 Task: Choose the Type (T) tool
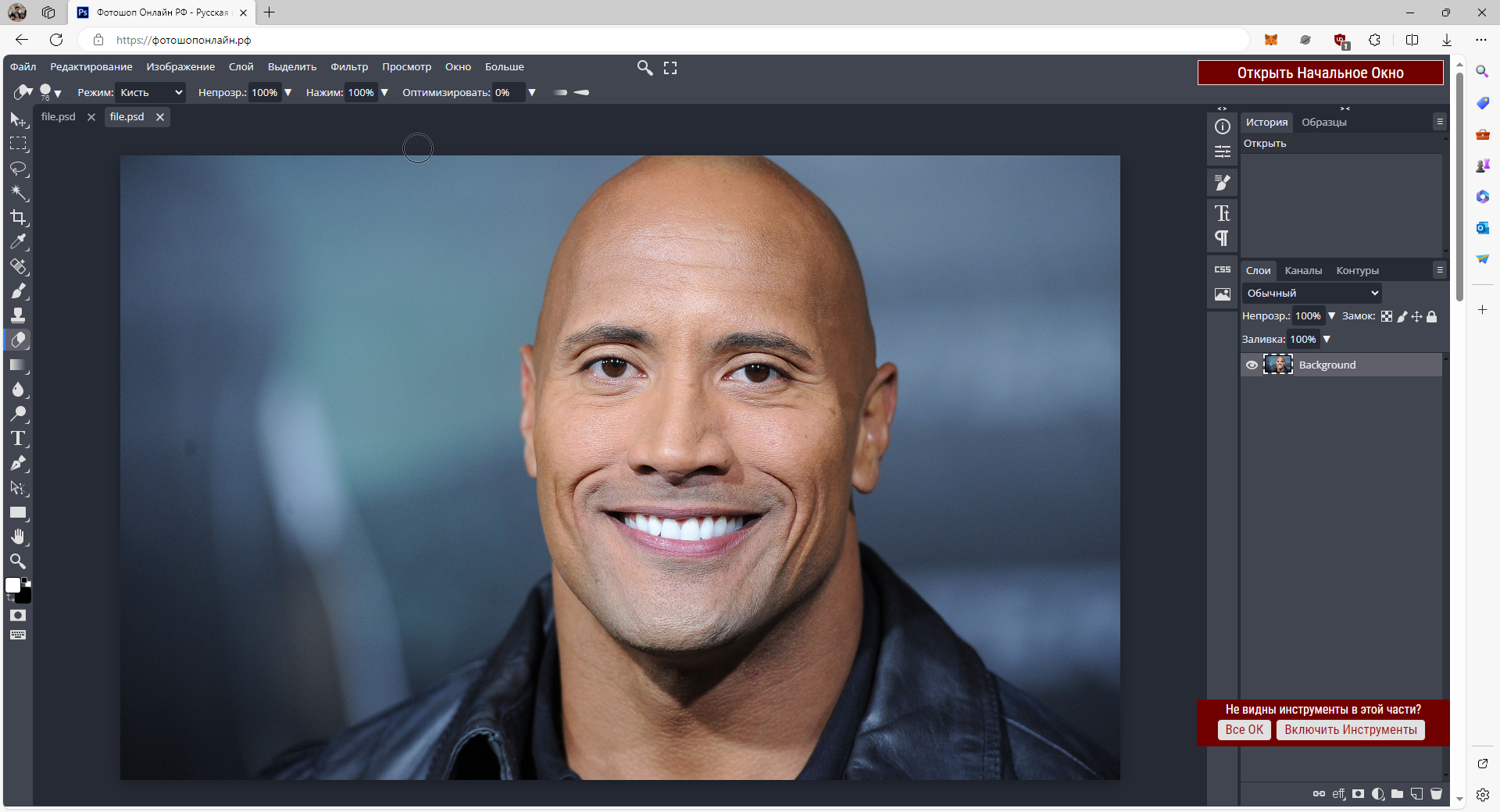pyautogui.click(x=19, y=439)
